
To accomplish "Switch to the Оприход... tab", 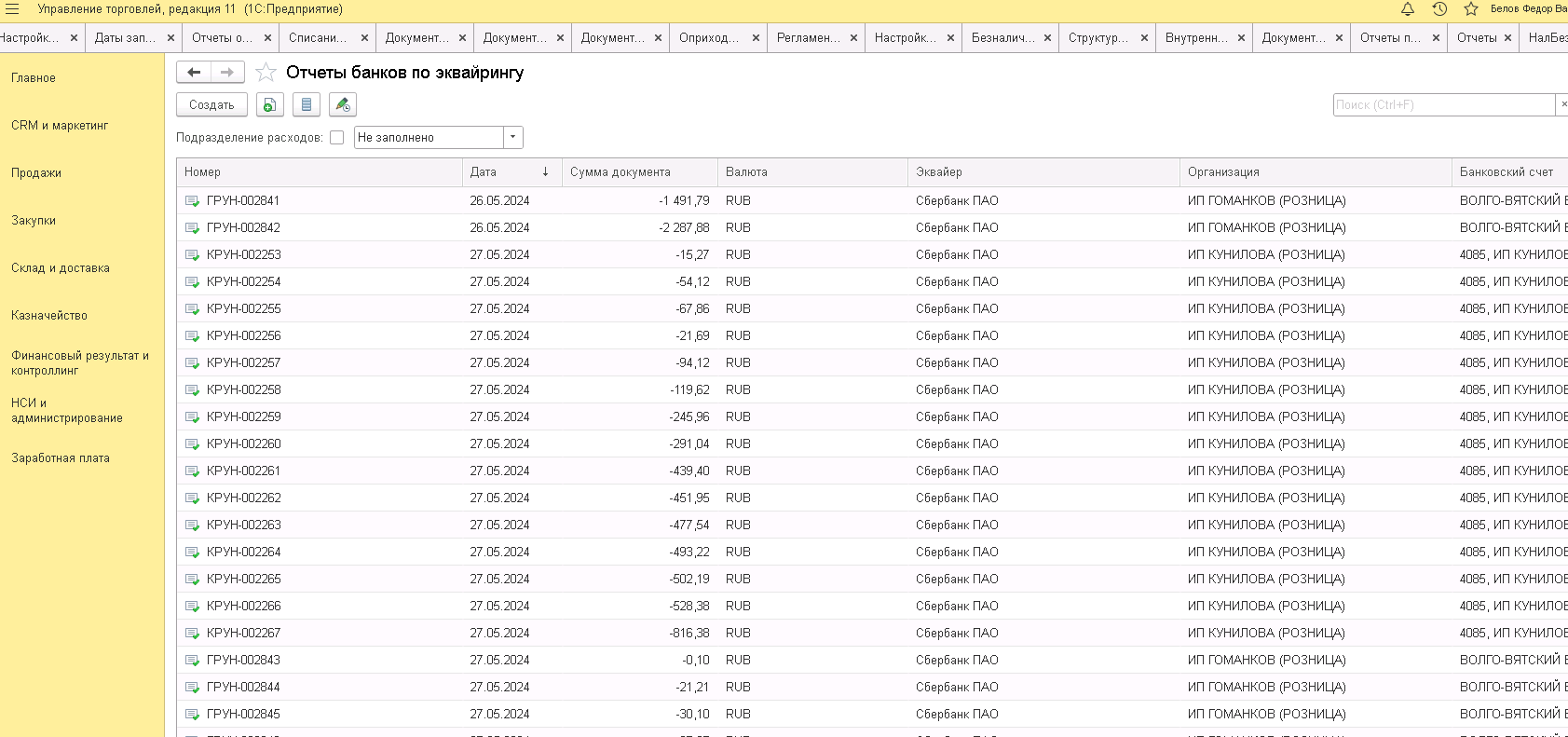I will (x=708, y=37).
